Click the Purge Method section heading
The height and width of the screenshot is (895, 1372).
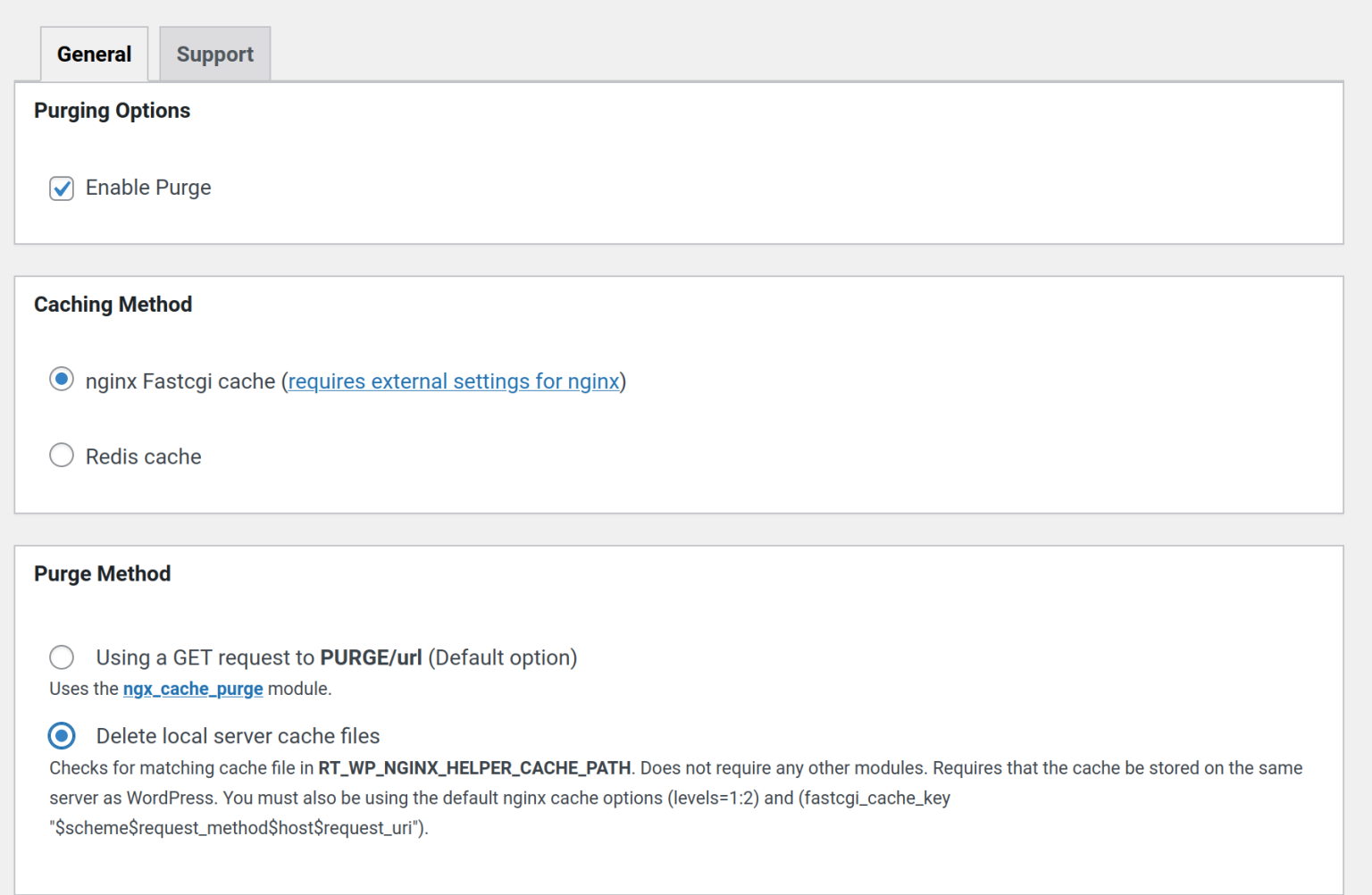pos(103,573)
